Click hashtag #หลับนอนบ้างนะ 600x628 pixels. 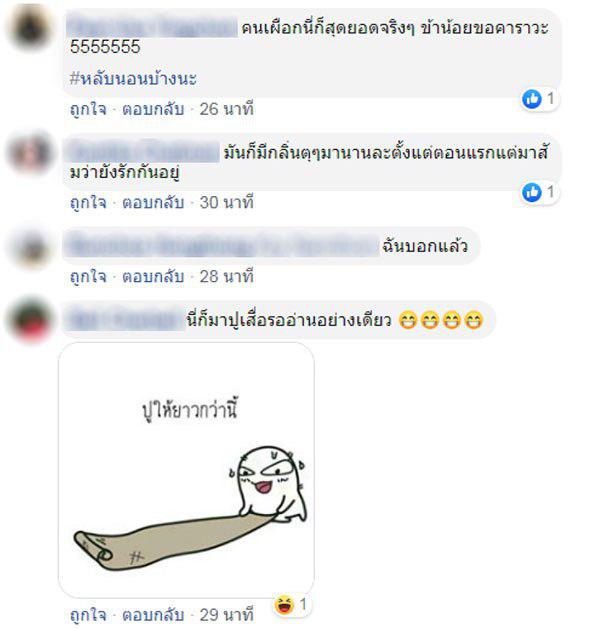[133, 78]
